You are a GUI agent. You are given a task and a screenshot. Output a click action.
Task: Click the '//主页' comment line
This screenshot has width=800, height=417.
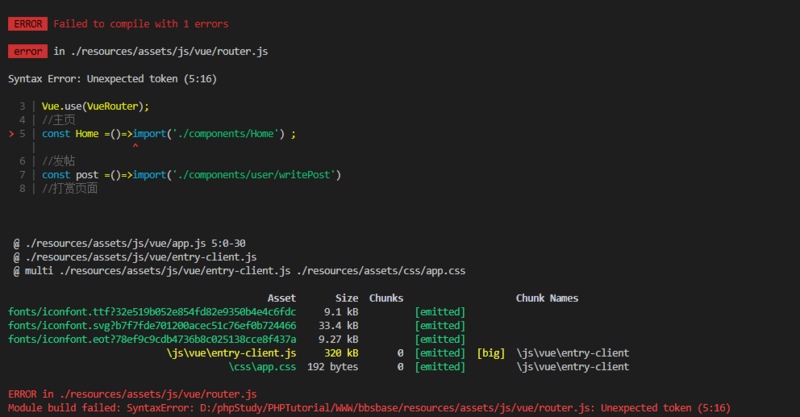click(x=59, y=120)
